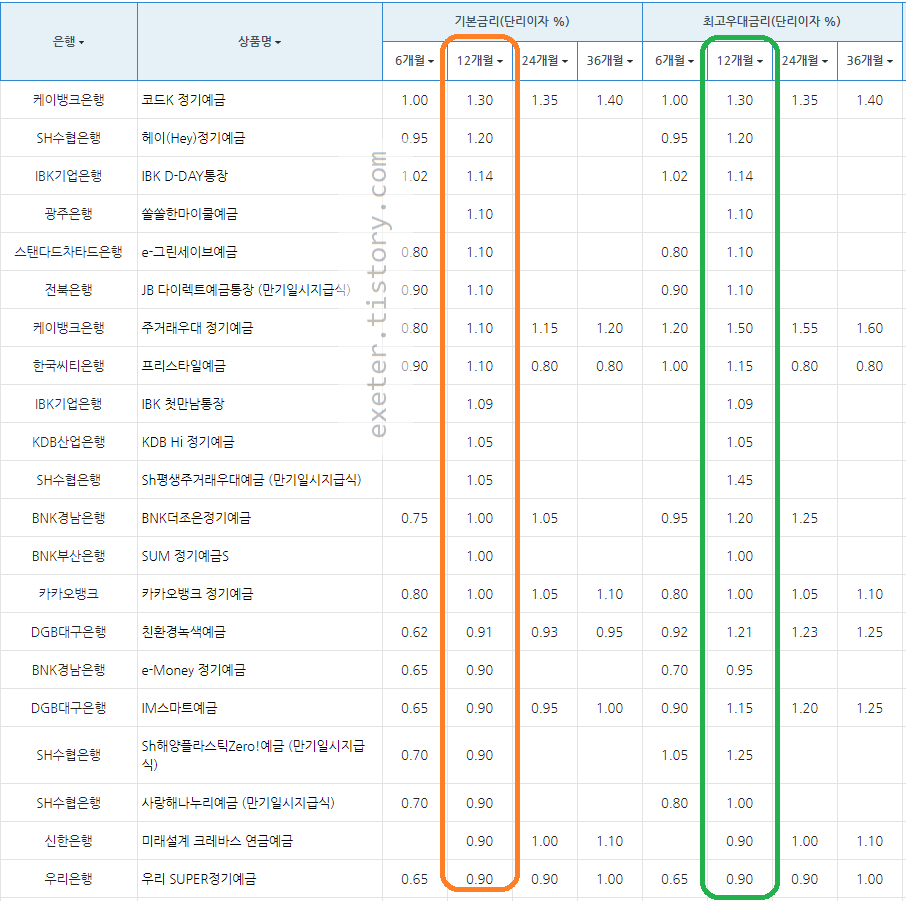
Task: Click JB 다이렉트예금통장 product name
Action: coord(246,290)
